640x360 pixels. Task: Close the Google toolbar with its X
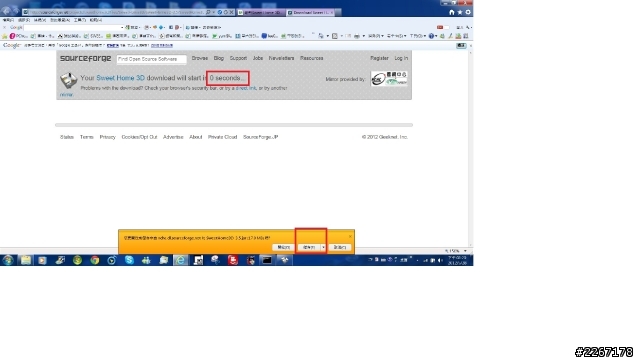(x=4, y=27)
